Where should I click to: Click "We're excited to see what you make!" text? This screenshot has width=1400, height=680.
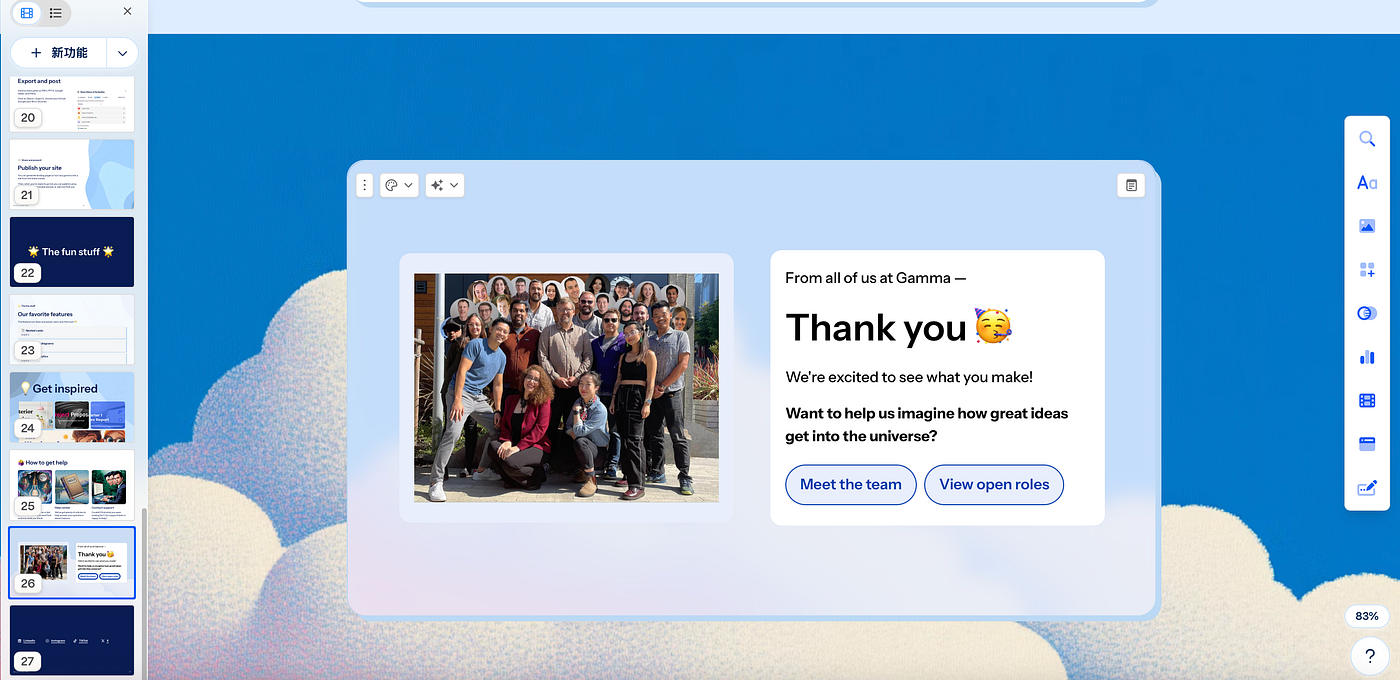[909, 377]
